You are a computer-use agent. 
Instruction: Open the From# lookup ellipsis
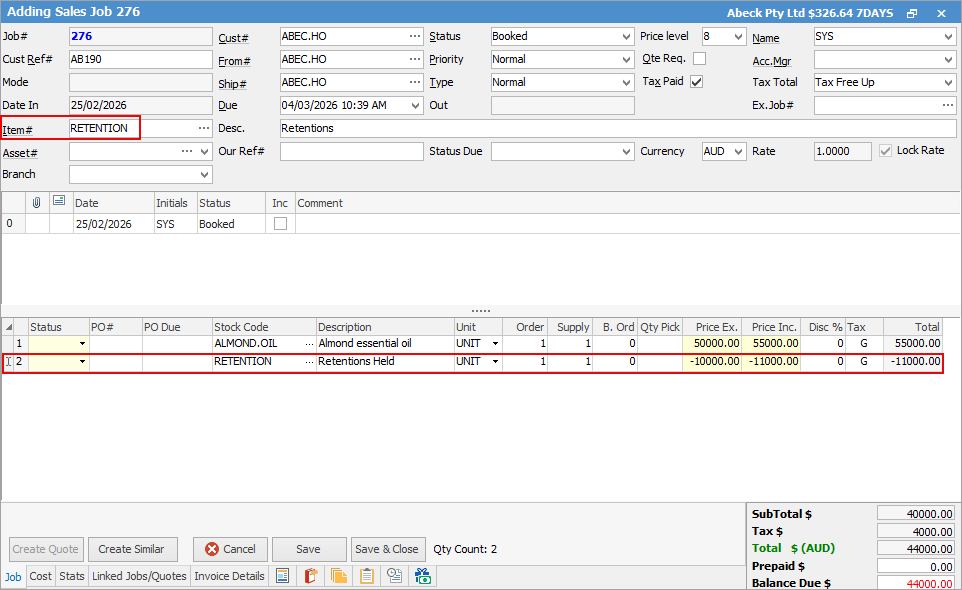[x=415, y=59]
